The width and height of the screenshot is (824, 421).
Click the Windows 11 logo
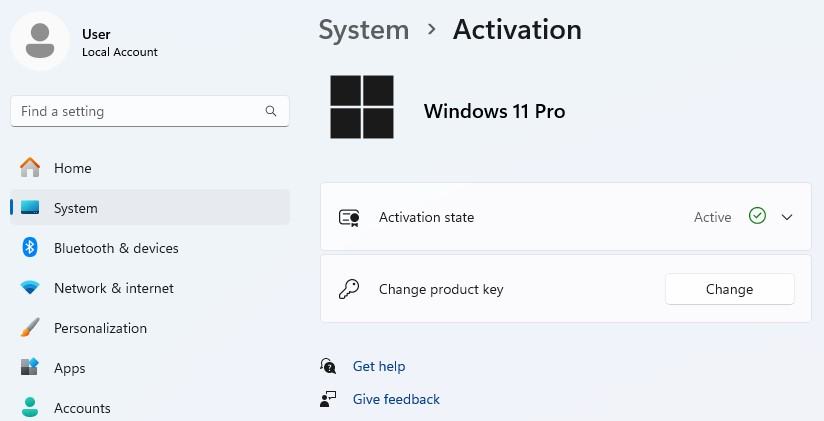[x=362, y=107]
